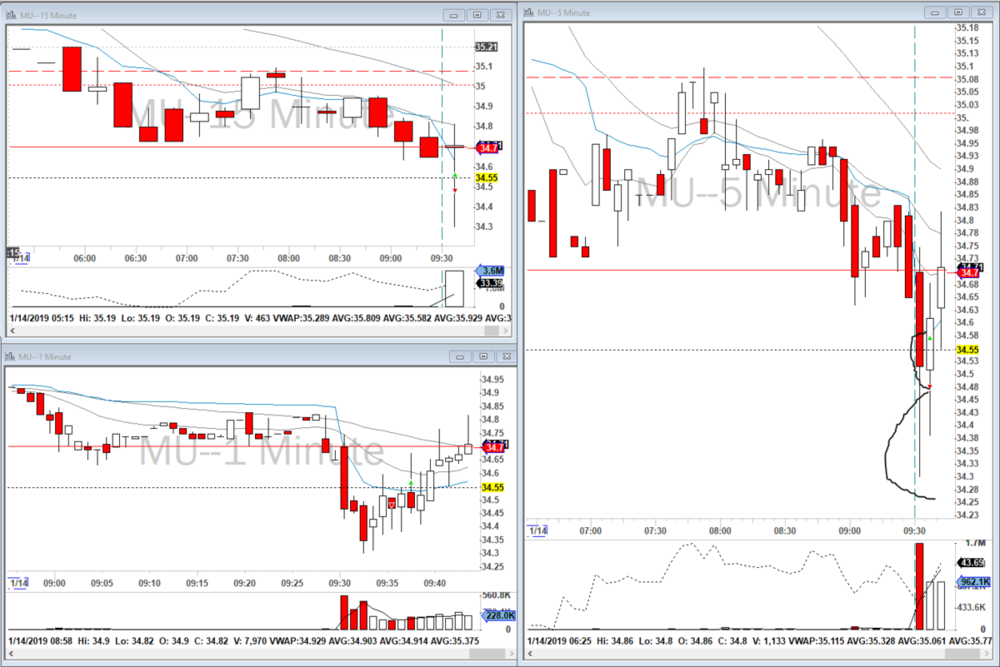1000x667 pixels.
Task: Click the 228.0K volume marker on 1 Minute chart
Action: coord(498,615)
